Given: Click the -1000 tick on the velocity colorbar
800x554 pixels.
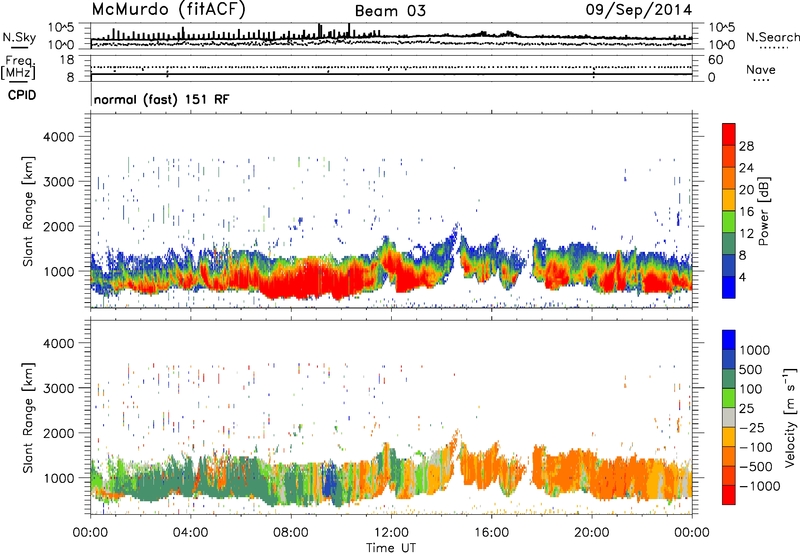Looking at the screenshot, I should 759,486.
